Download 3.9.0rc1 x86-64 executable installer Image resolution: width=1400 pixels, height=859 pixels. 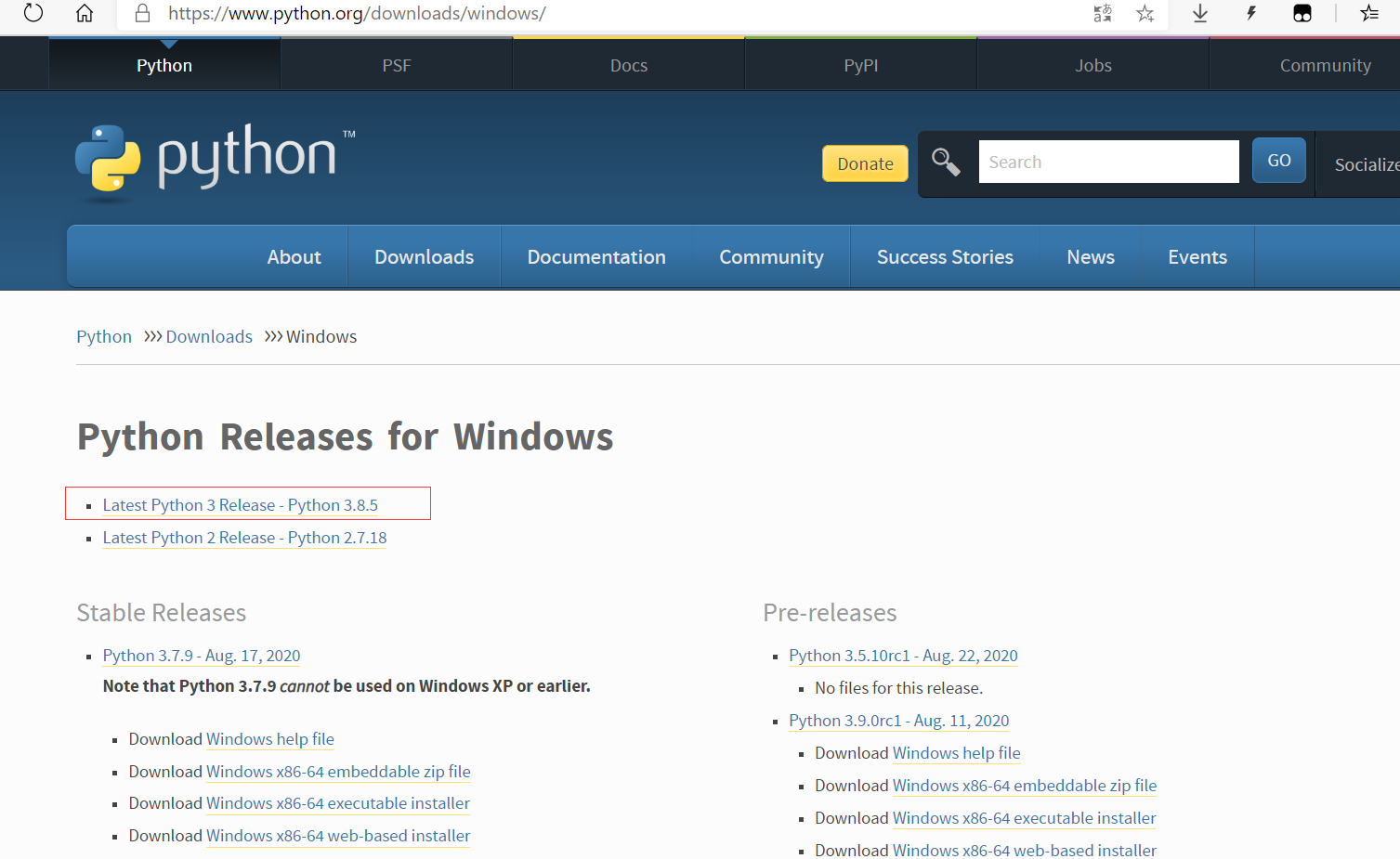pyautogui.click(x=1024, y=818)
